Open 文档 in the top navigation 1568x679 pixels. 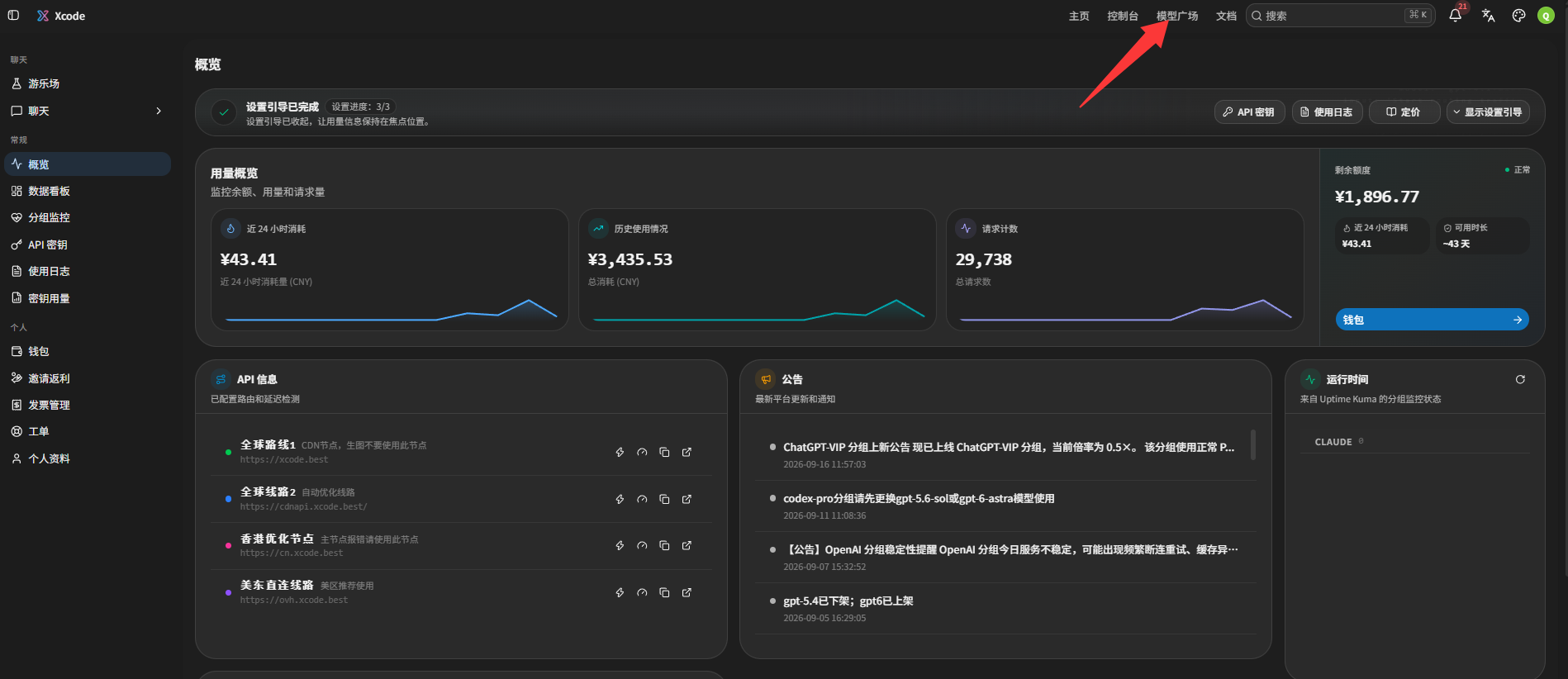tap(1226, 16)
